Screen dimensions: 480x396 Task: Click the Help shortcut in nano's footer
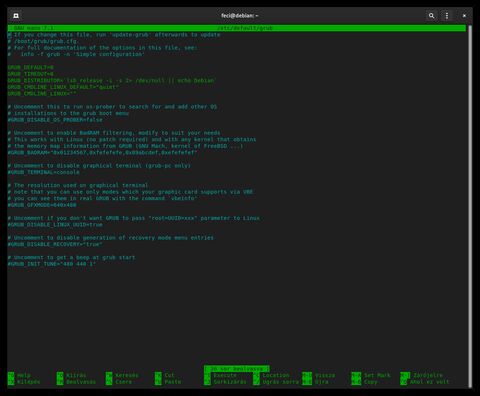click(x=19, y=375)
